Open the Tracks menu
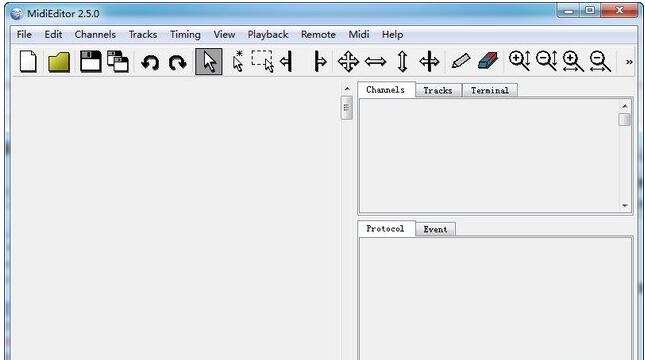 pos(143,35)
